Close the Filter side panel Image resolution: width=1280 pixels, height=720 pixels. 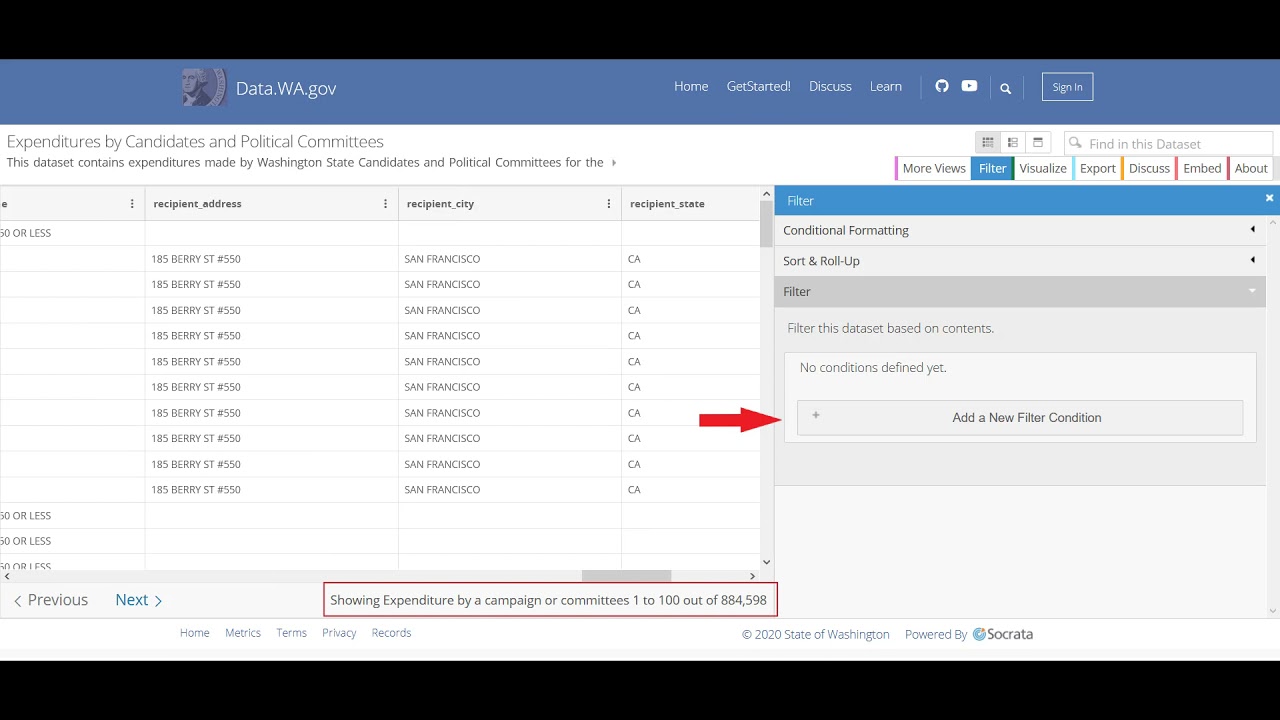[1269, 198]
